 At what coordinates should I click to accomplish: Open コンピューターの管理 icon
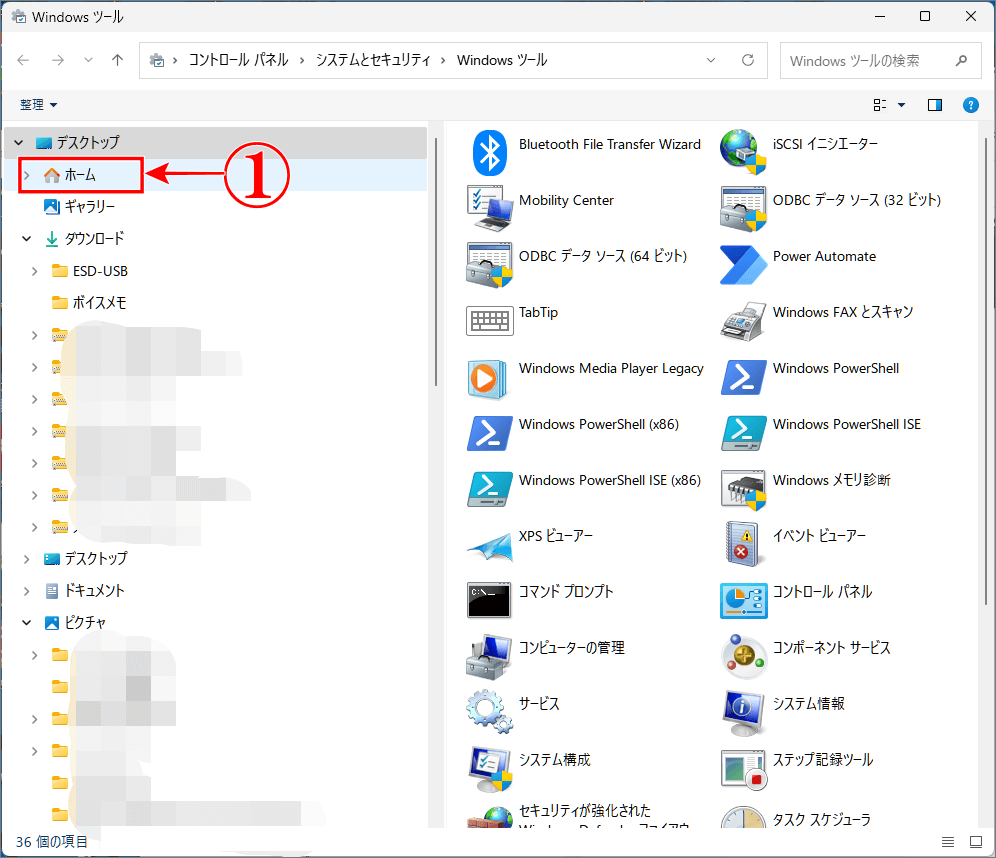click(489, 656)
